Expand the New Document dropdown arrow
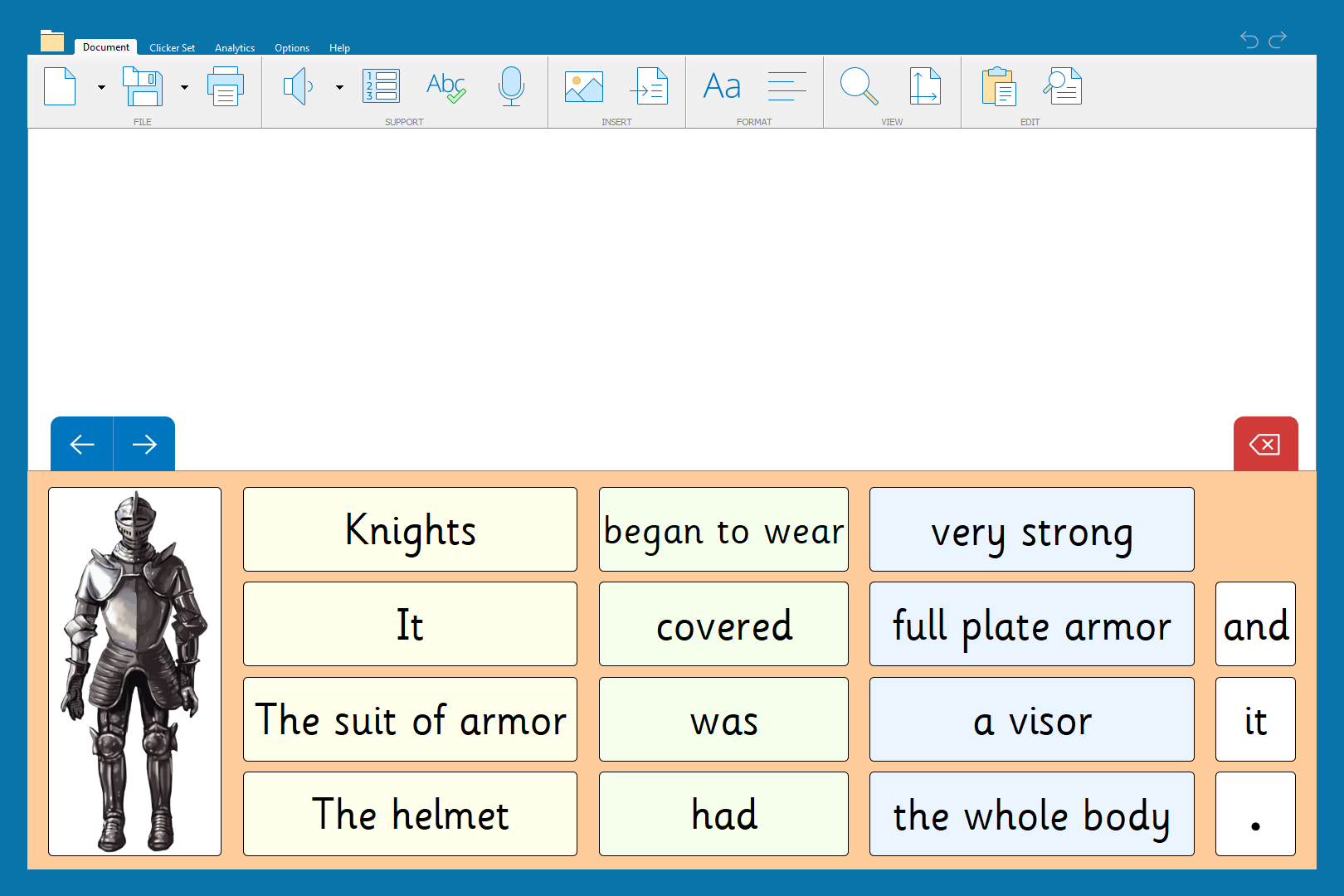 pyautogui.click(x=101, y=87)
